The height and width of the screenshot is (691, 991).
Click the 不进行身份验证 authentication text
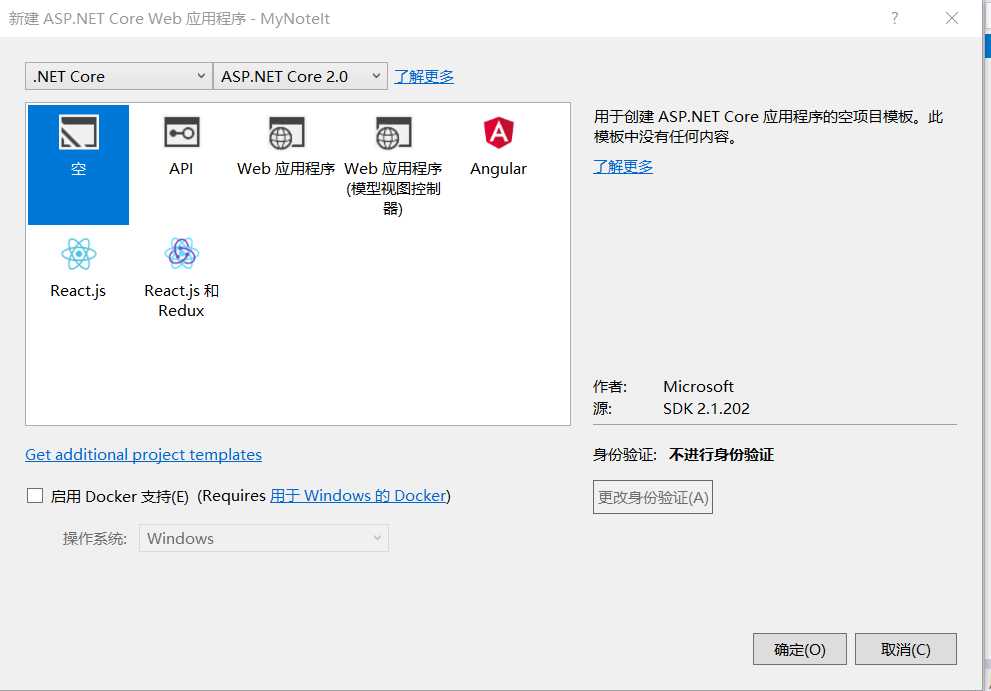[721, 455]
